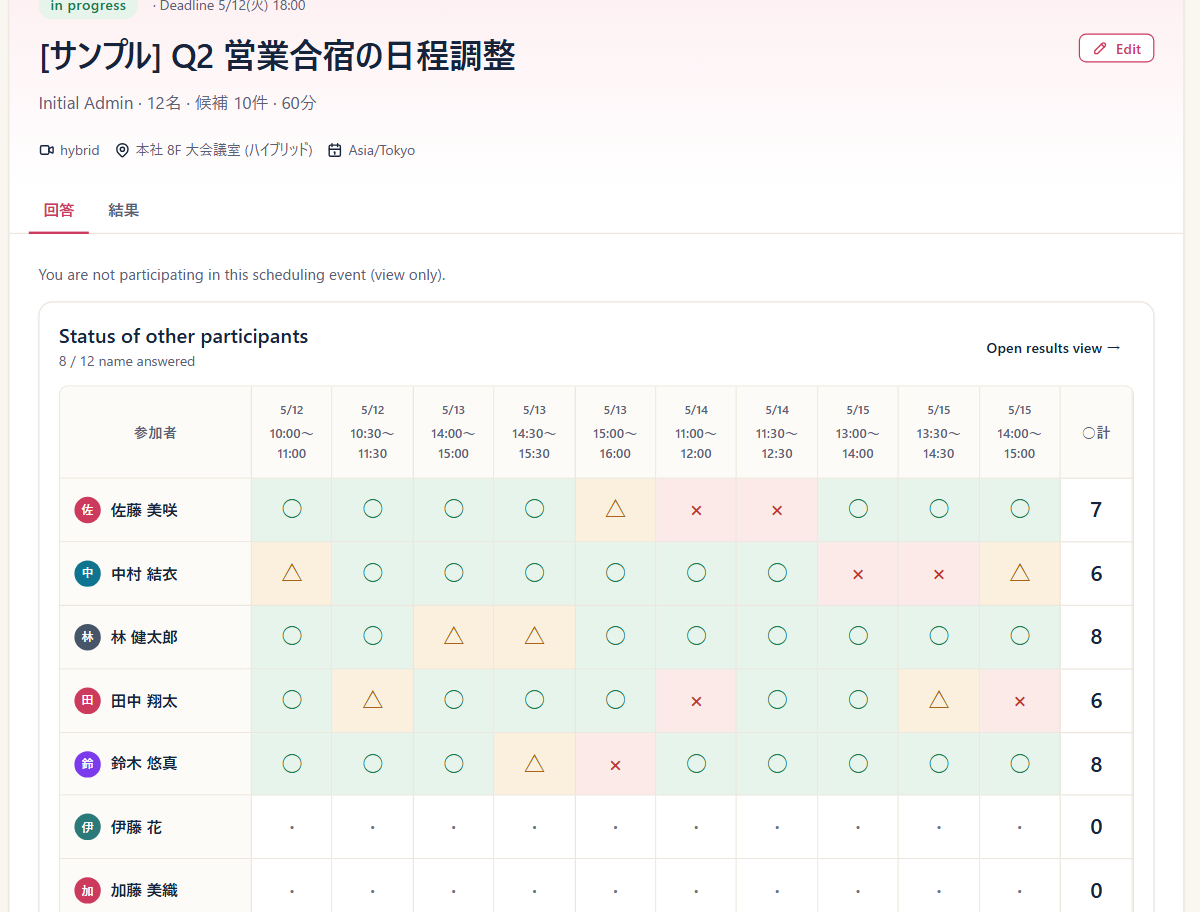Select the 5/15 14:00〜15:00 column header
The height and width of the screenshot is (912, 1200).
tap(1020, 432)
